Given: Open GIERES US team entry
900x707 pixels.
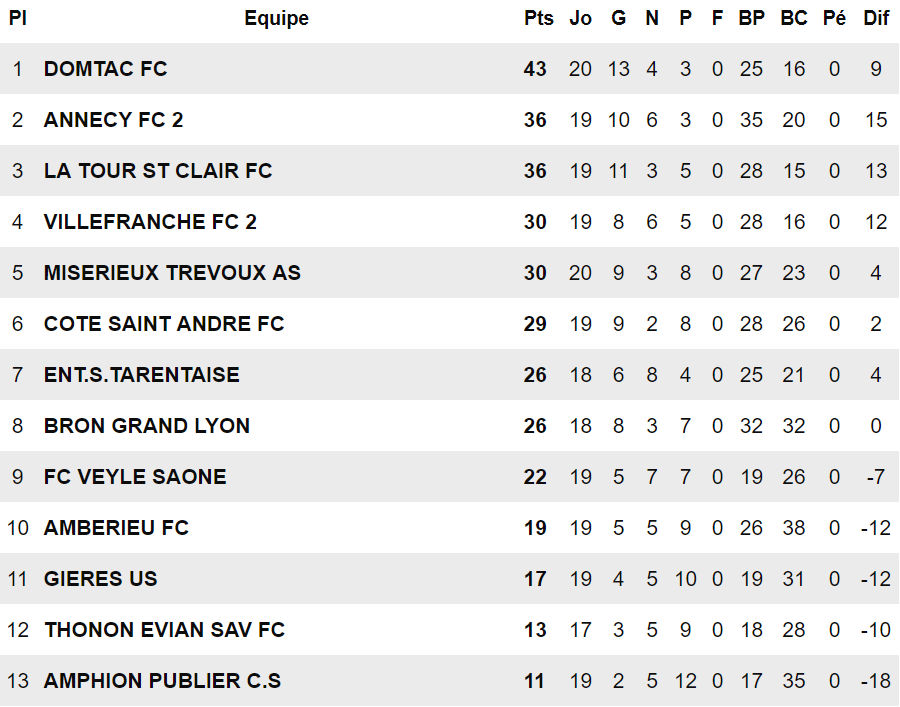Looking at the screenshot, I should tap(100, 579).
